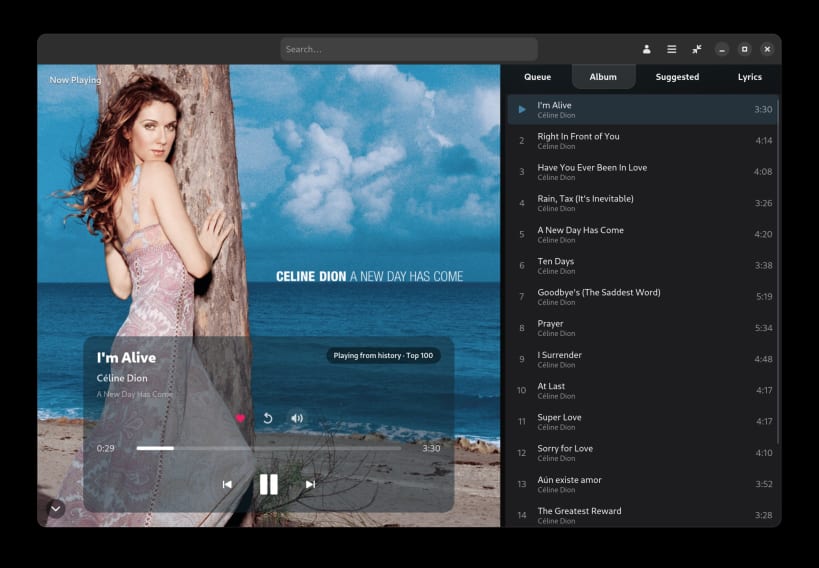Image resolution: width=819 pixels, height=568 pixels.
Task: Close the player window
Action: click(767, 49)
